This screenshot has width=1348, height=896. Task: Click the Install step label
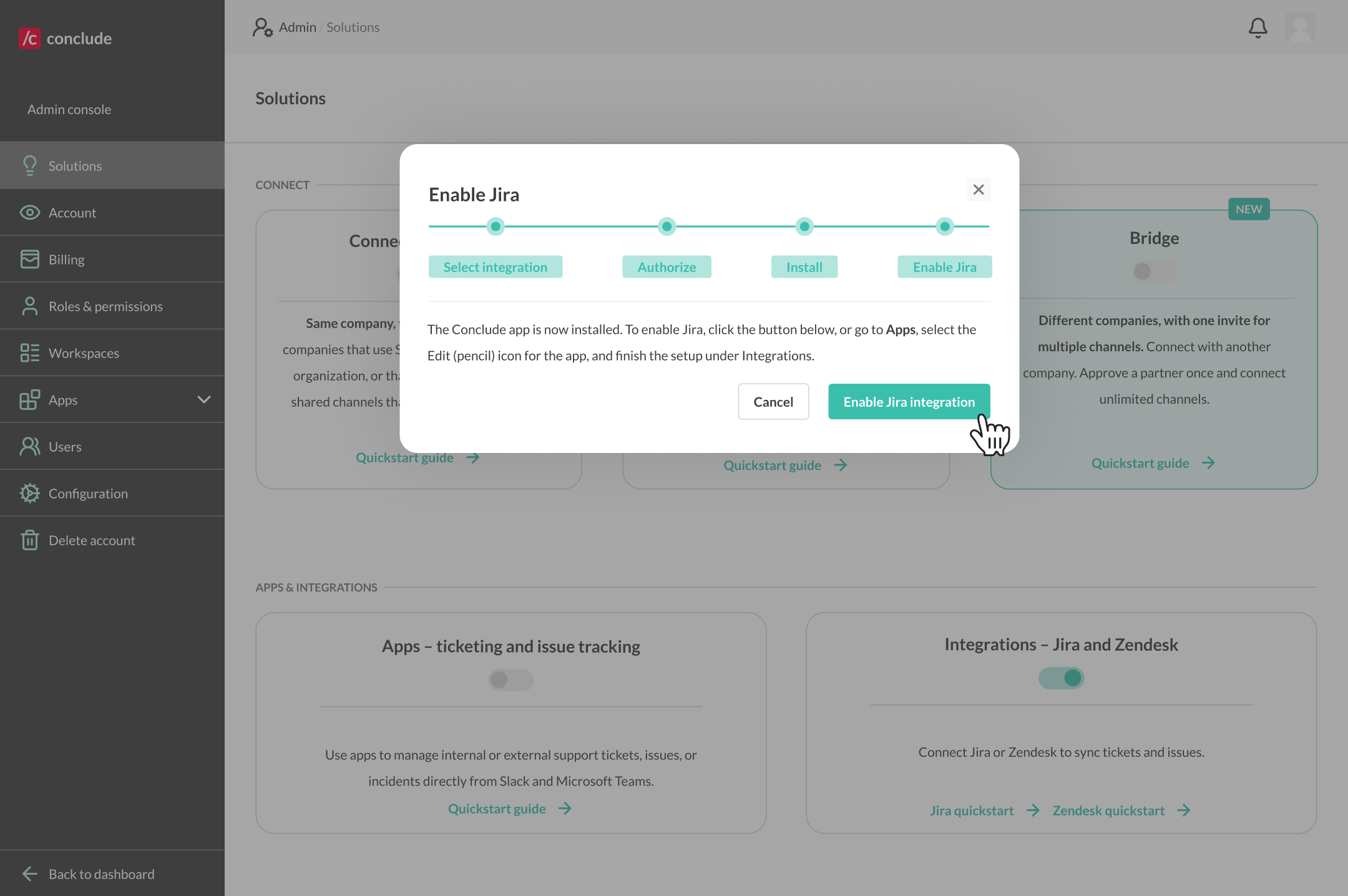click(804, 266)
